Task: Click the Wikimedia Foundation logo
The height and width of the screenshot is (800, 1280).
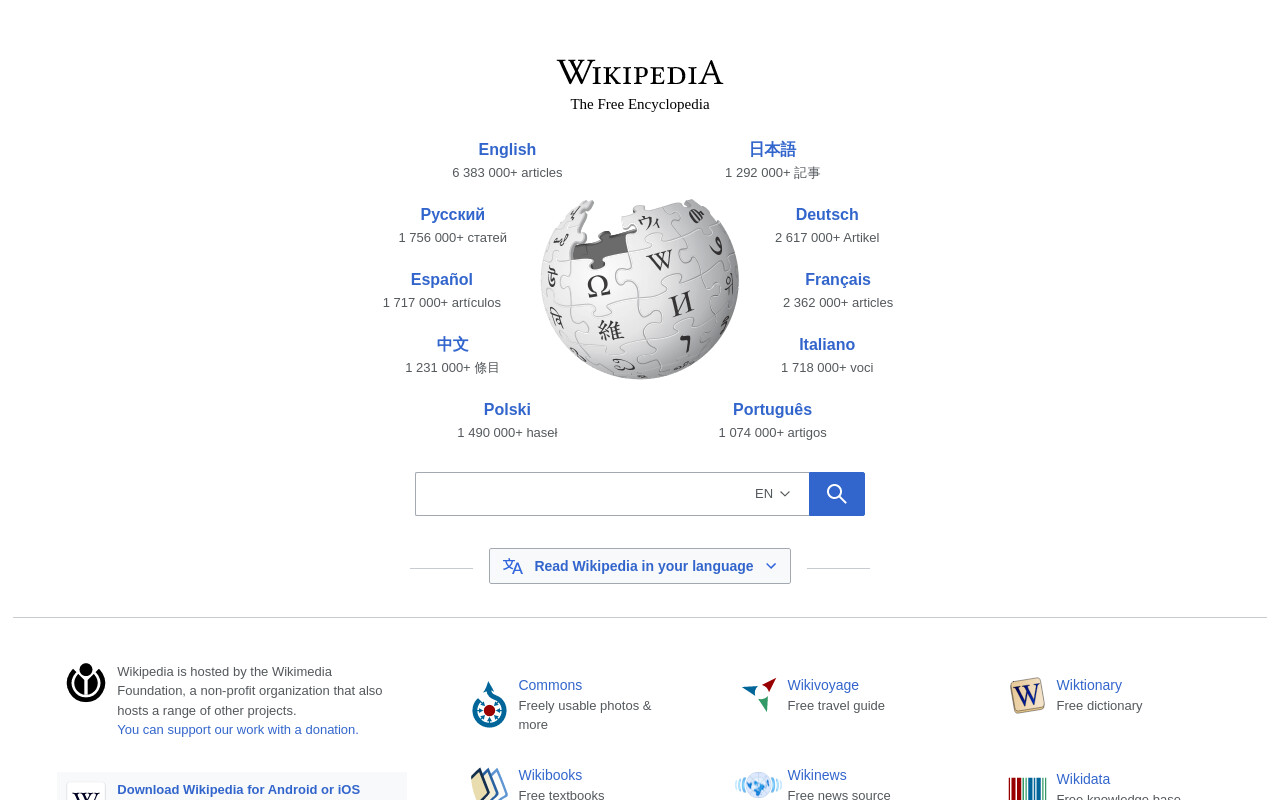Action: (x=86, y=682)
